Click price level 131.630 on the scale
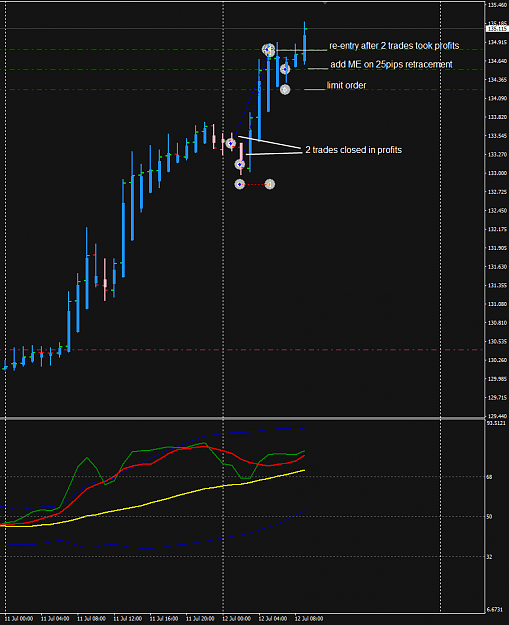 point(497,267)
